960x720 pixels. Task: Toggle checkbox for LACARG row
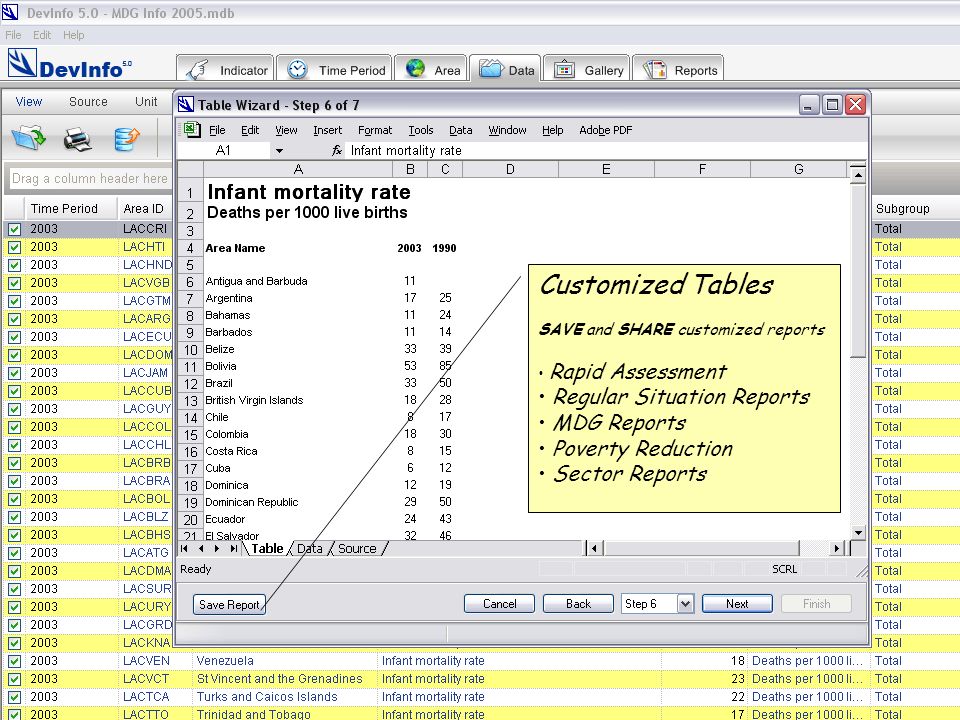point(14,319)
